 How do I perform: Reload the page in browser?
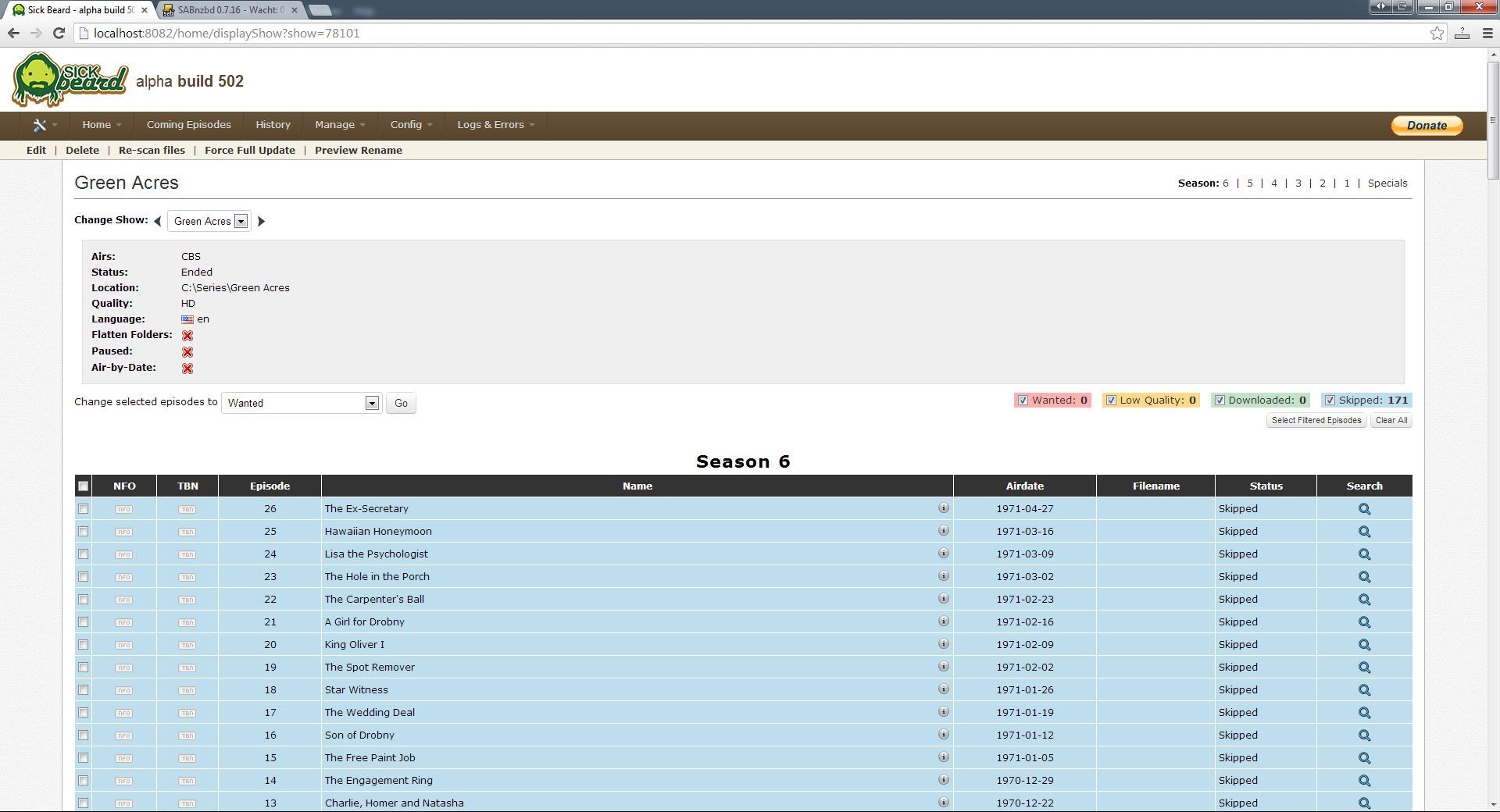click(x=59, y=33)
